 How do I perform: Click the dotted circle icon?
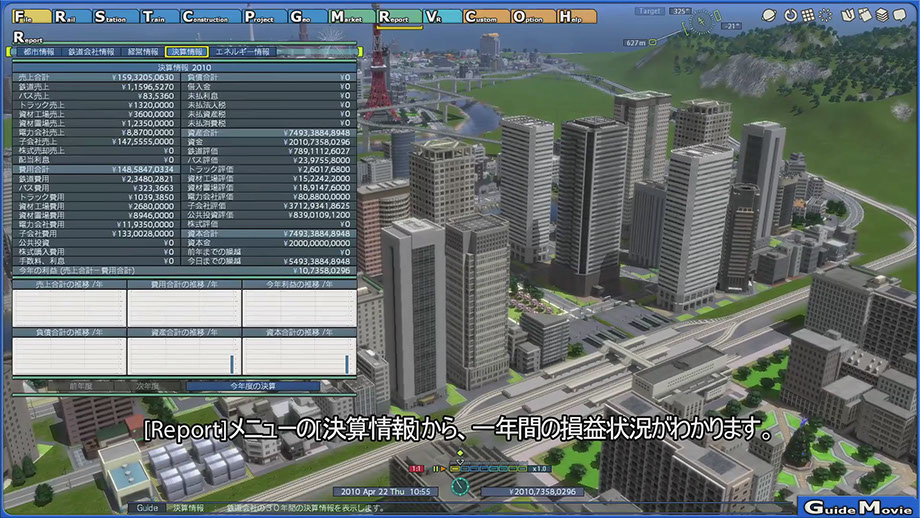[825, 15]
